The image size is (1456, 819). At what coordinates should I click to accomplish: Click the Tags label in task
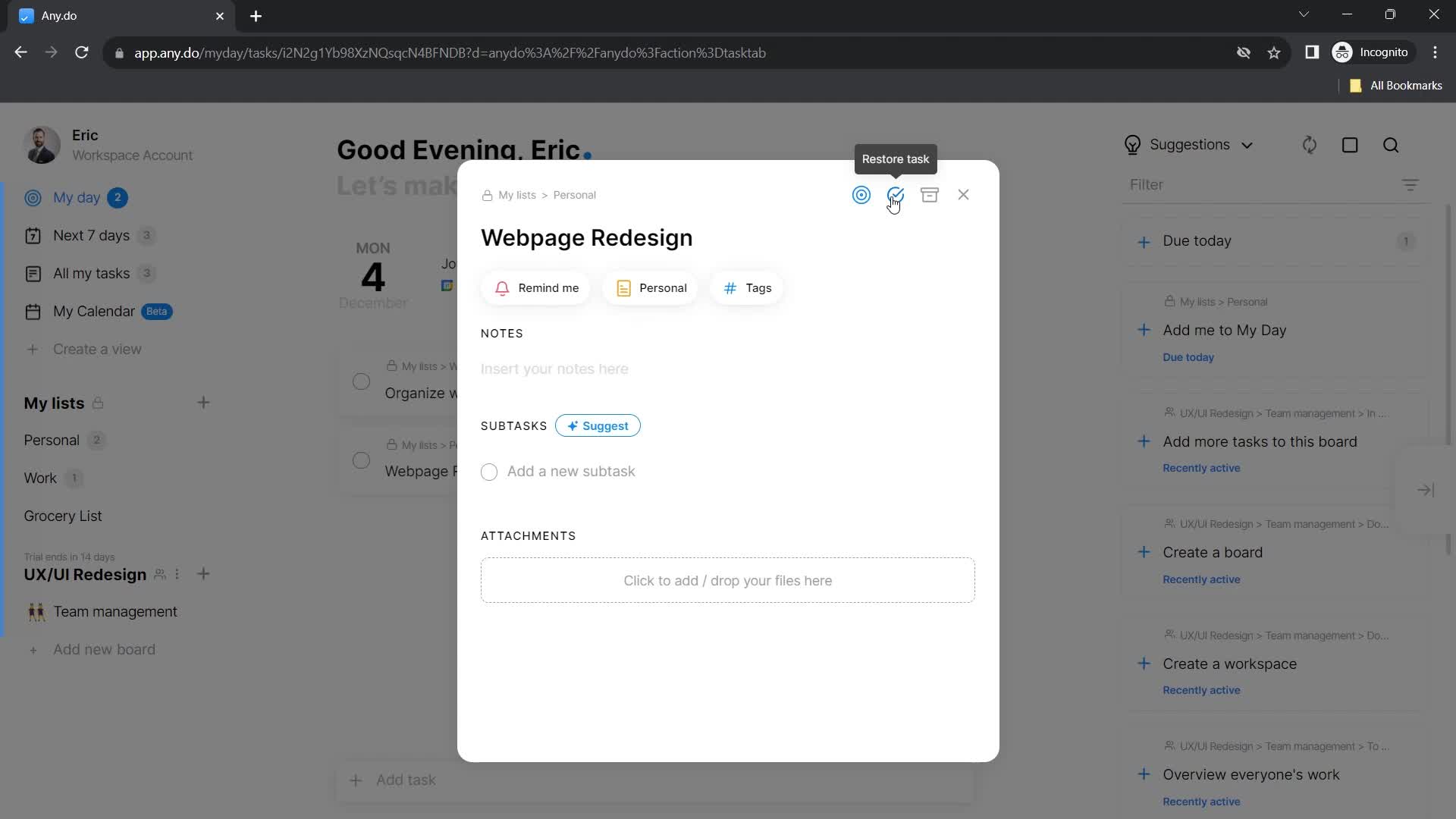tap(759, 287)
